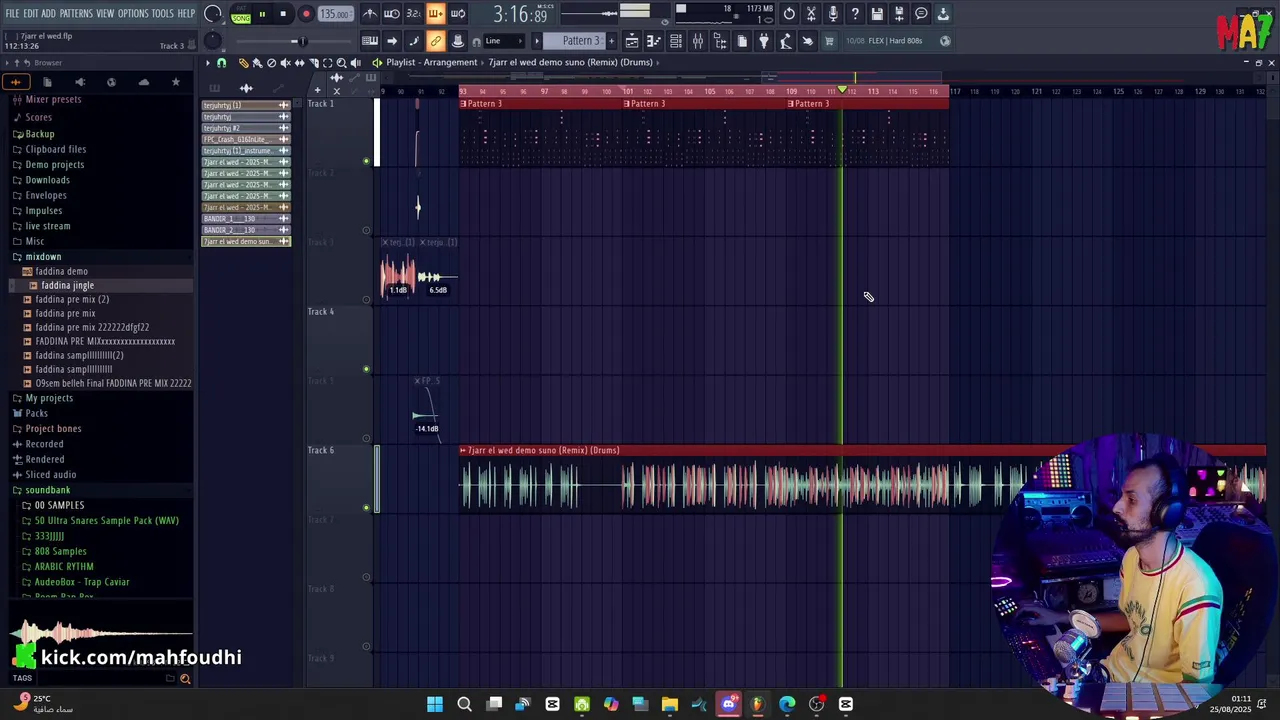Select the Delete tool in Playlist
This screenshot has height=720, width=1280.
pos(271,62)
